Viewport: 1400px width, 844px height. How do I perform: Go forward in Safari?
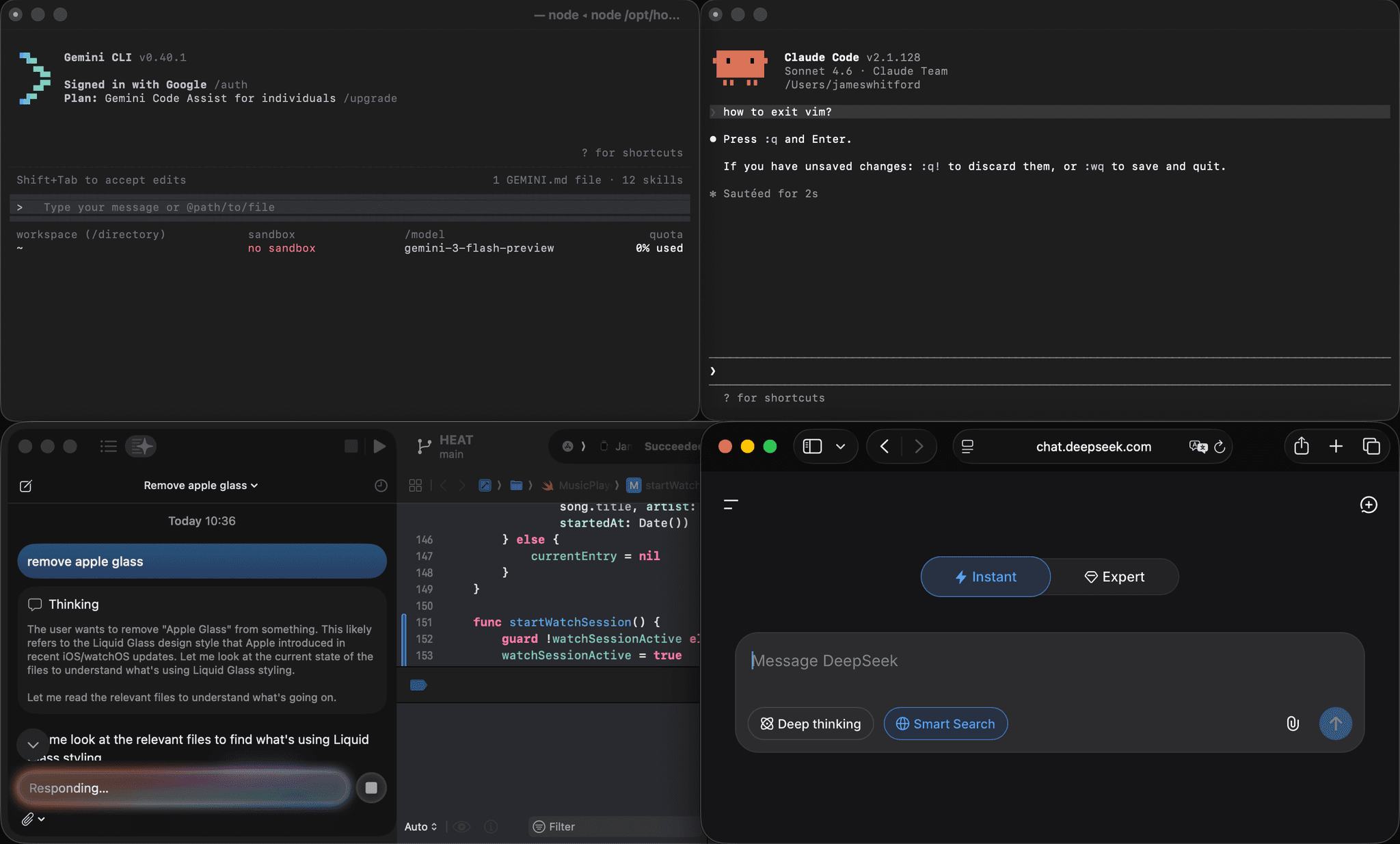pos(919,447)
